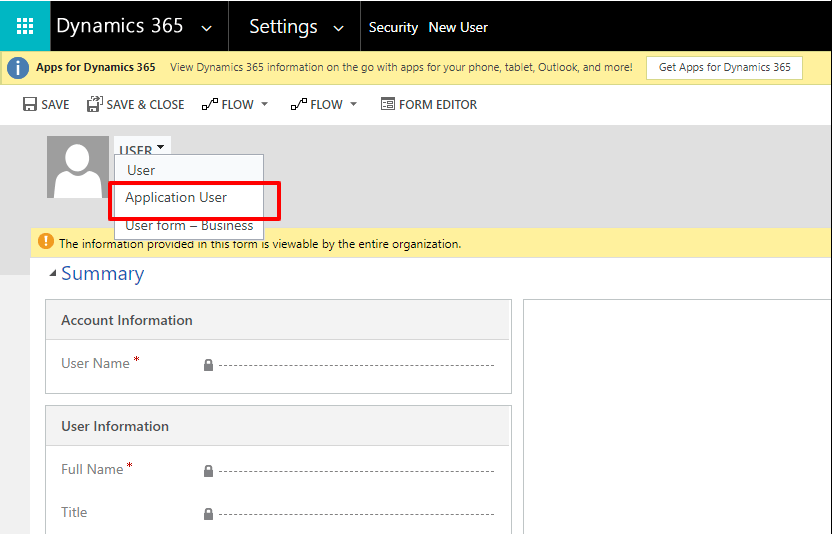Open the Settings navigation dropdown
Viewport: 832px width, 534px height.
coord(338,28)
